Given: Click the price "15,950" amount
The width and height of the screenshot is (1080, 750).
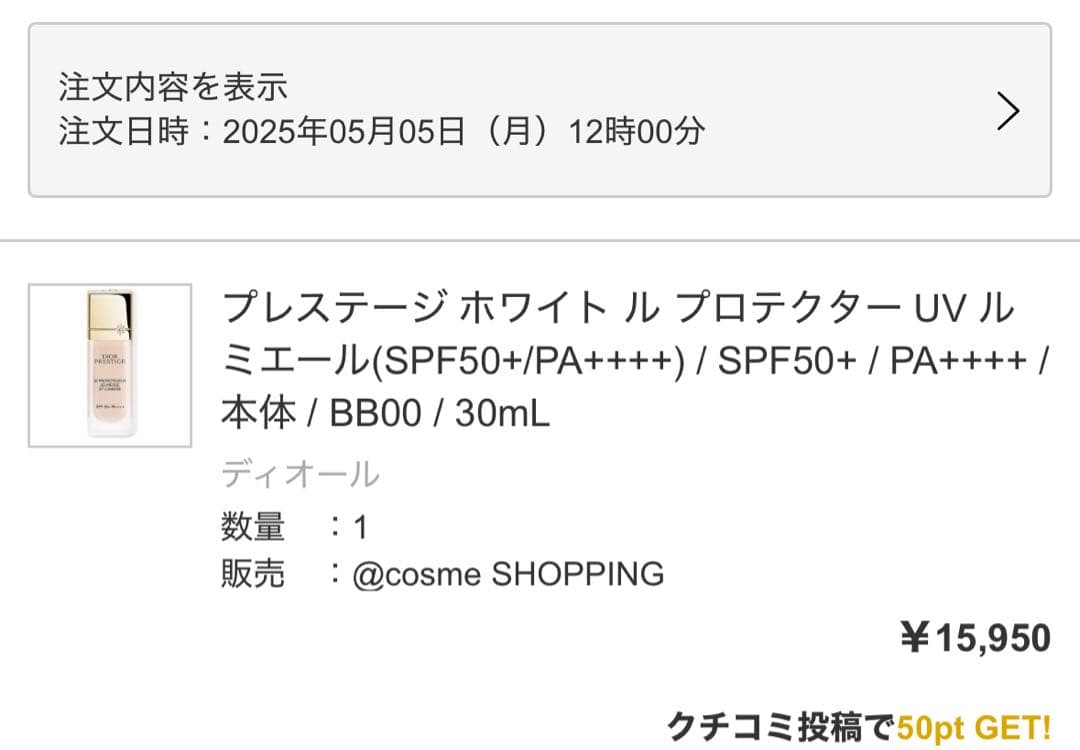Looking at the screenshot, I should [x=993, y=638].
